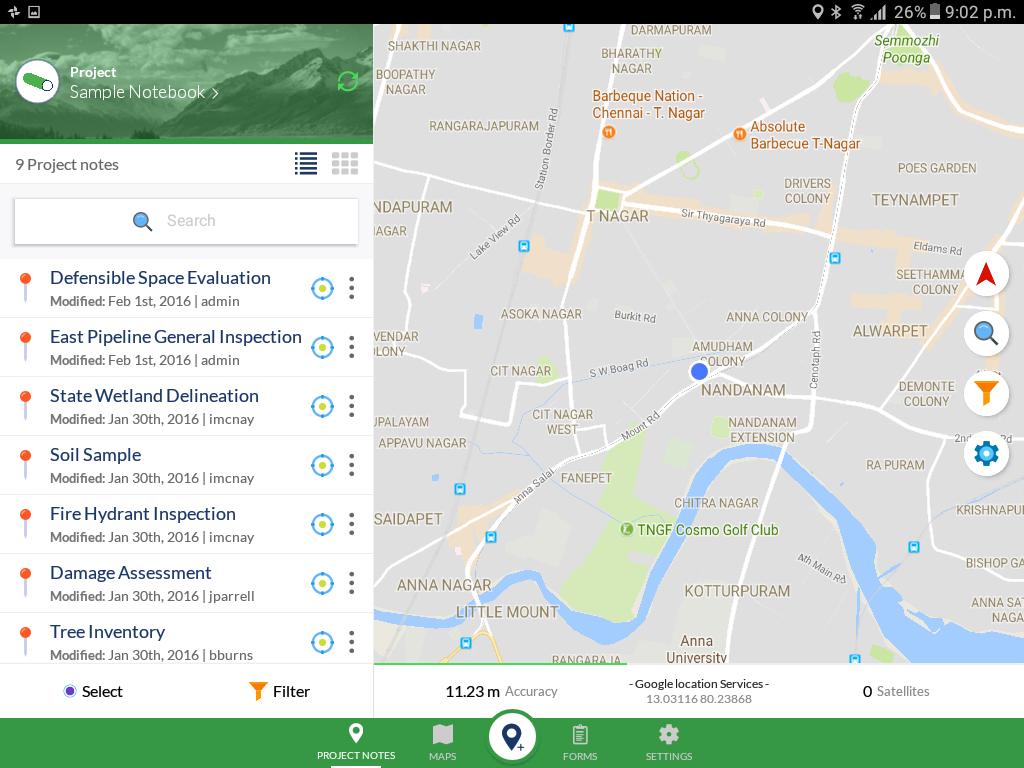
Task: Open options menu for Tree Inventory
Action: click(351, 642)
